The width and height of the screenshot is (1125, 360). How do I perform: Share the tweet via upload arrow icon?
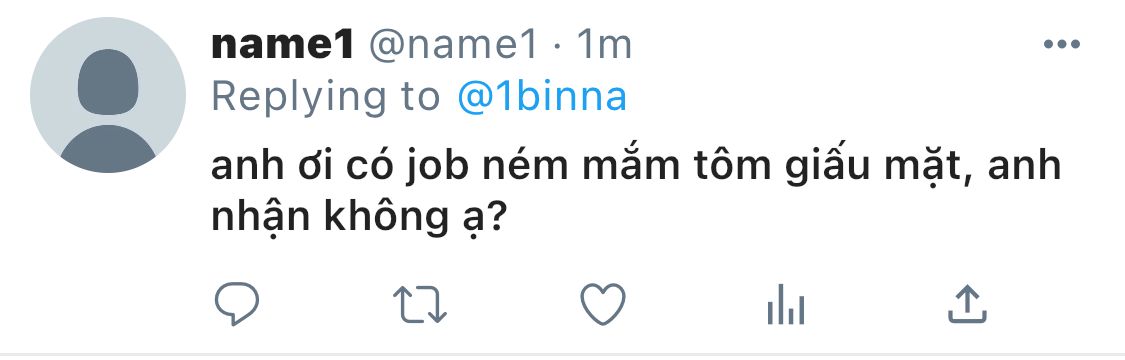(x=967, y=304)
